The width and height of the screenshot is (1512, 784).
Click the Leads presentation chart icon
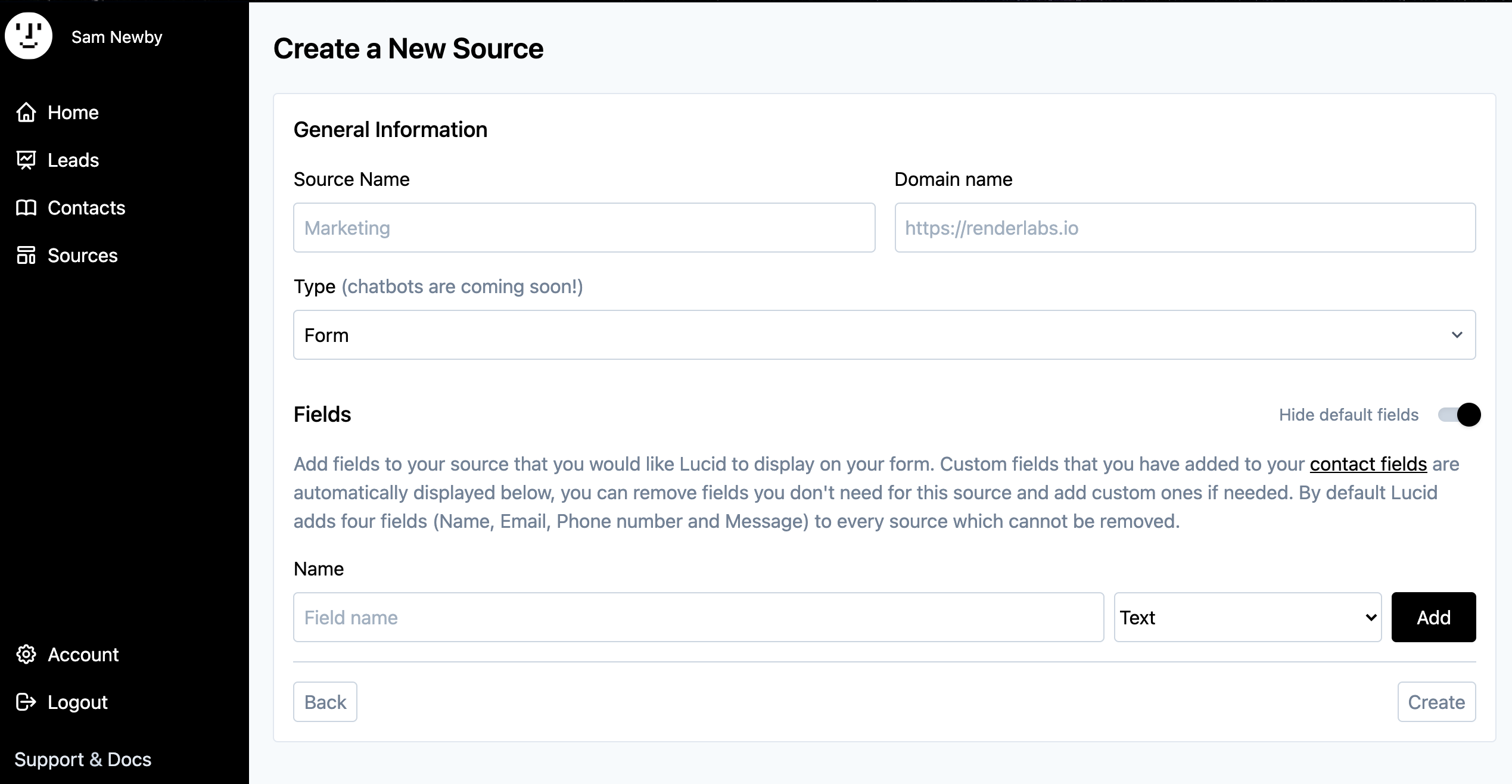[26, 160]
